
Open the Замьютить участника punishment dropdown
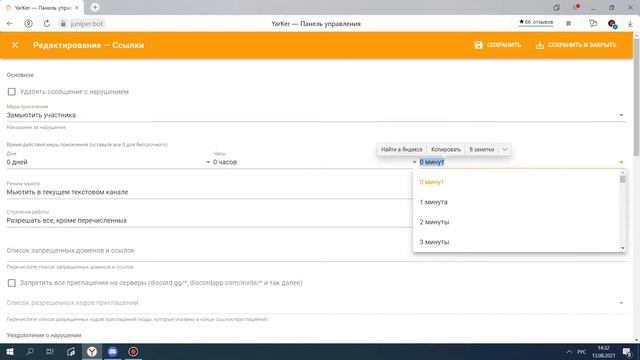(316, 115)
